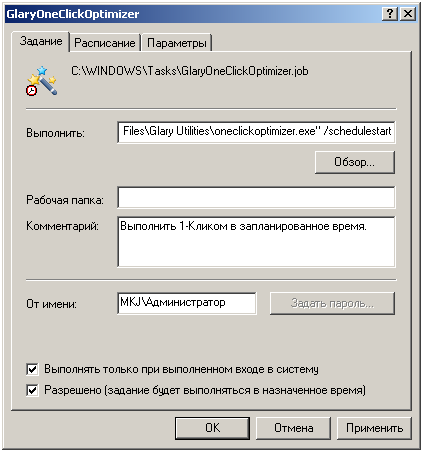Click the Отмена button
421x451 pixels.
293,428
